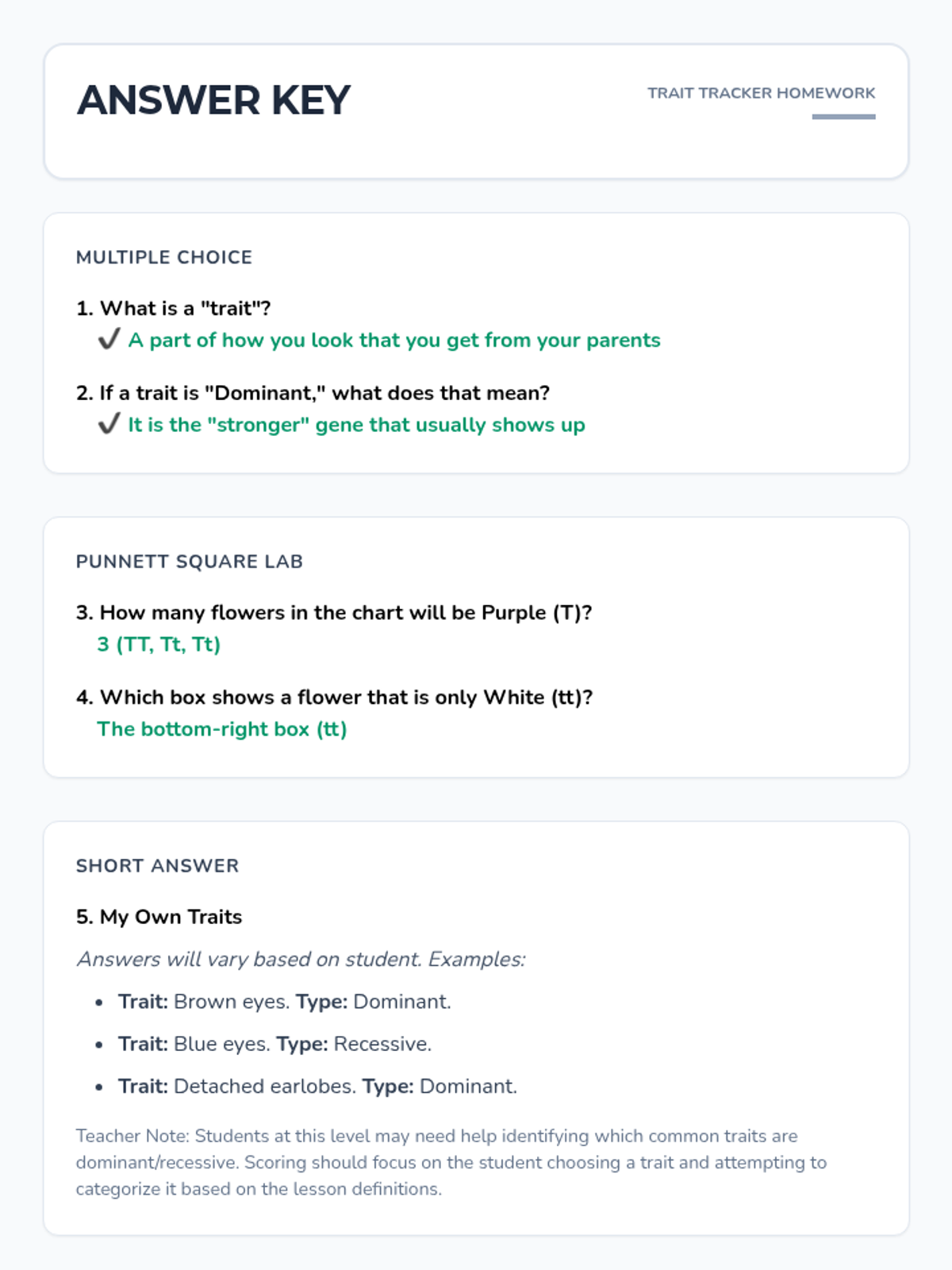Click the Detached earlobes example bullet
The width and height of the screenshot is (952, 1270).
click(x=317, y=1086)
